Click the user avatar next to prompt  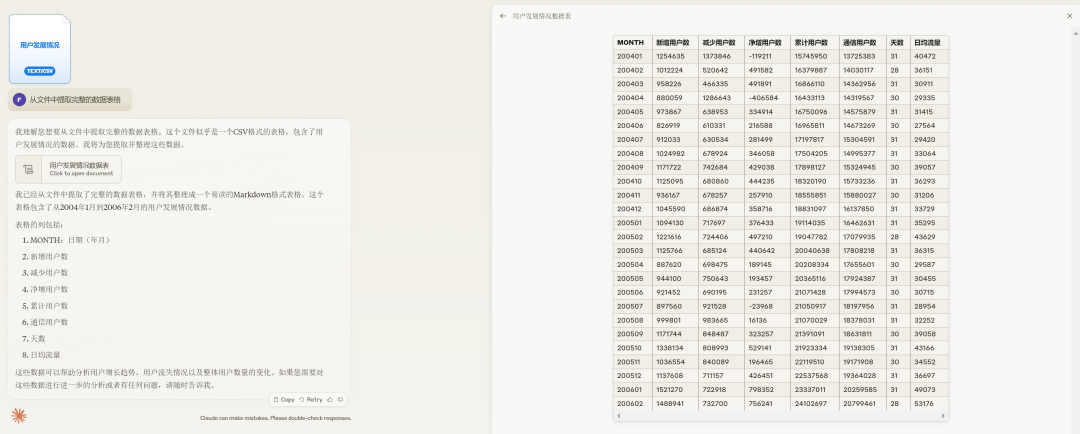coord(21,100)
